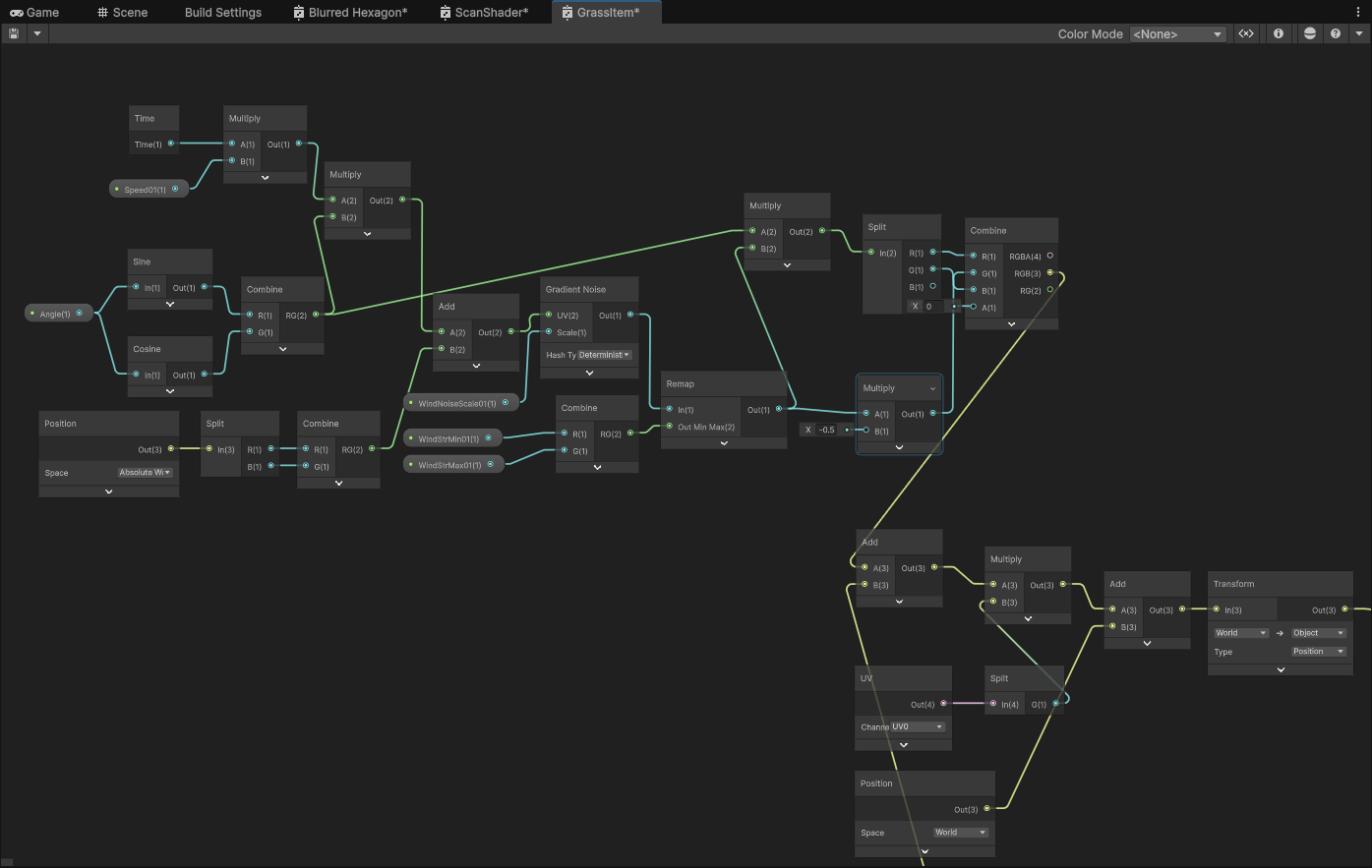1372x868 pixels.
Task: Open the Shader Graph help icon
Action: point(1336,33)
